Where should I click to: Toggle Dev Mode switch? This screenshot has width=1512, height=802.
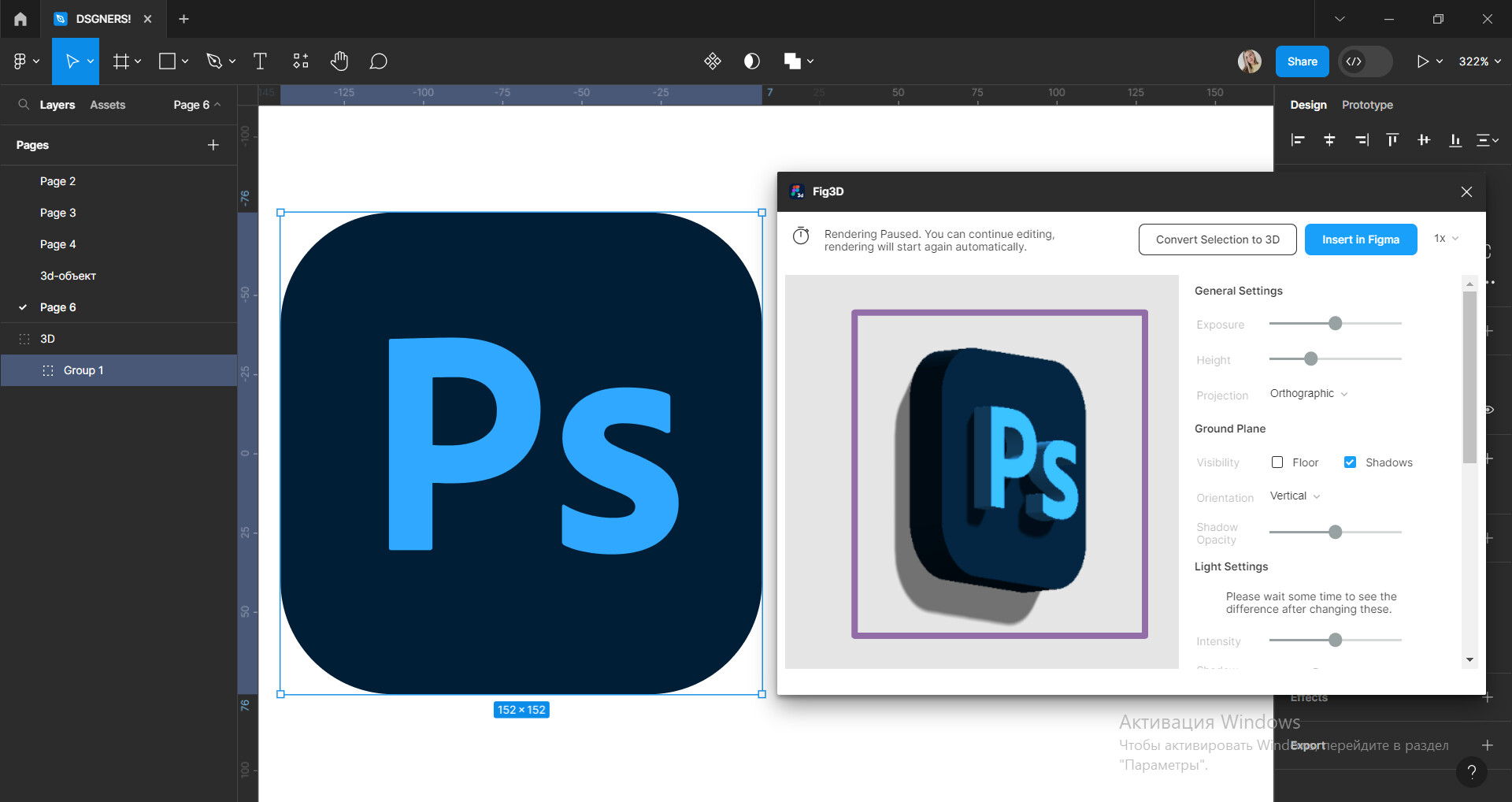pyautogui.click(x=1366, y=61)
